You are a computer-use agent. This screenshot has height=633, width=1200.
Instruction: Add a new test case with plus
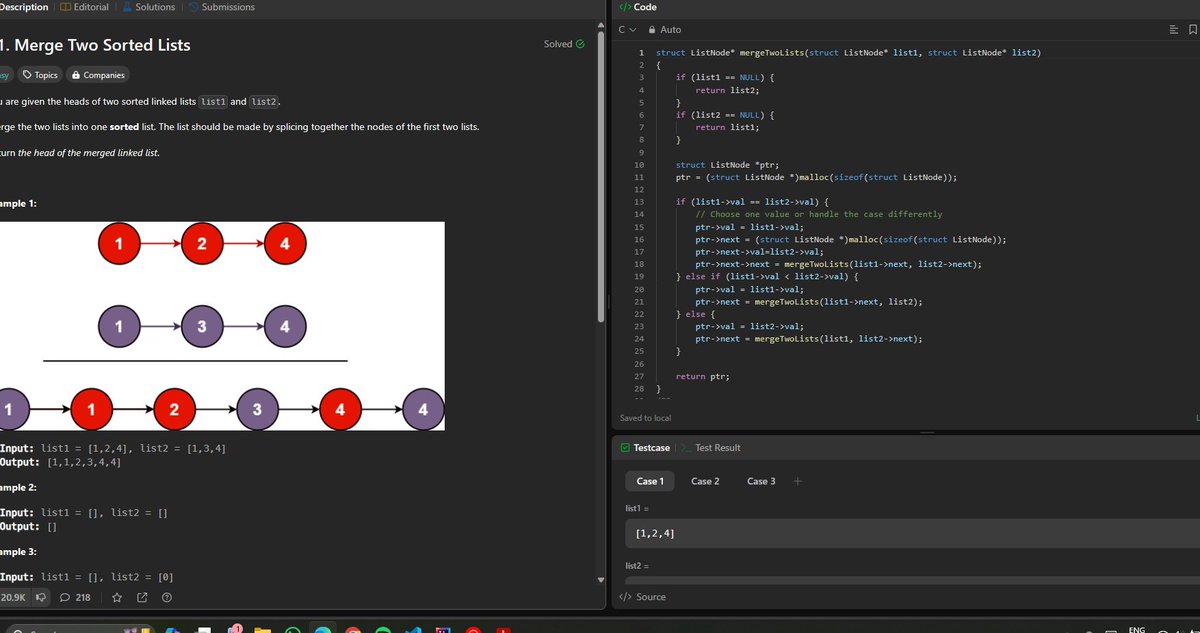tap(797, 481)
